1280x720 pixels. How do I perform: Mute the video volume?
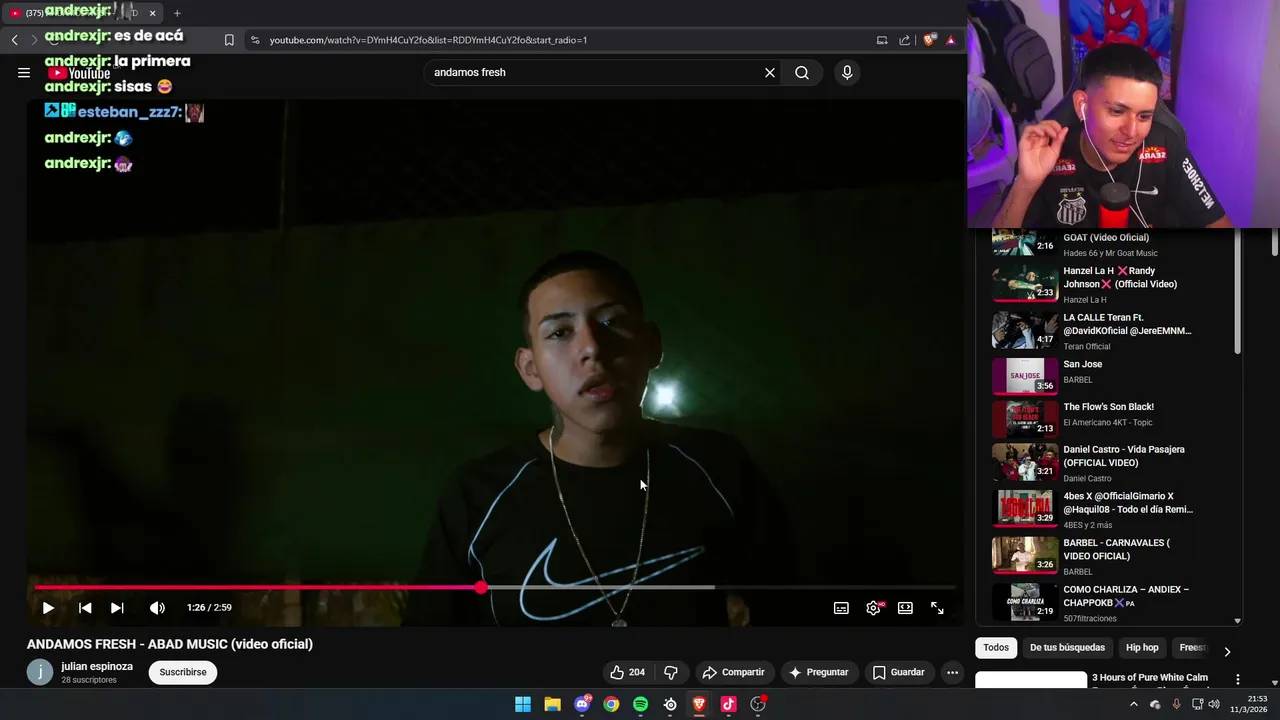(x=157, y=607)
